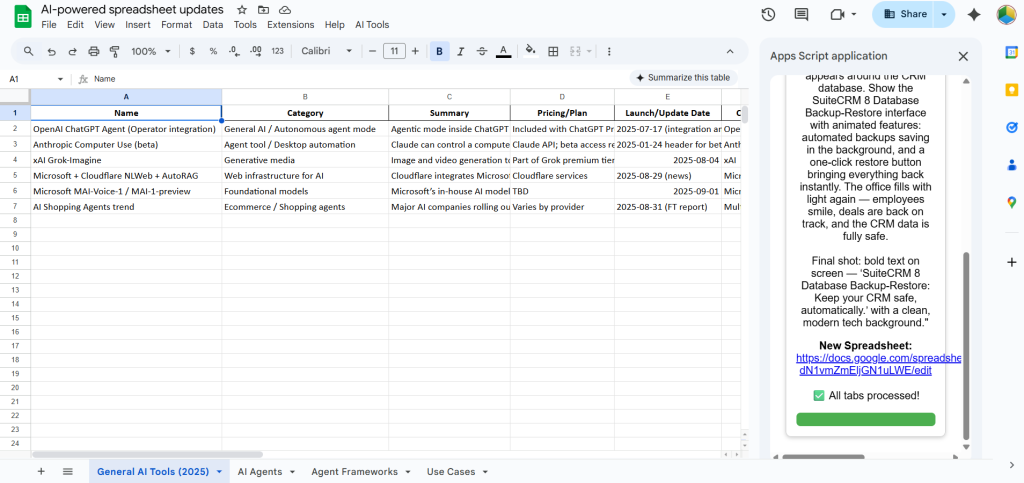Increase the font size
Viewport: 1024px width, 483px height.
[x=415, y=51]
